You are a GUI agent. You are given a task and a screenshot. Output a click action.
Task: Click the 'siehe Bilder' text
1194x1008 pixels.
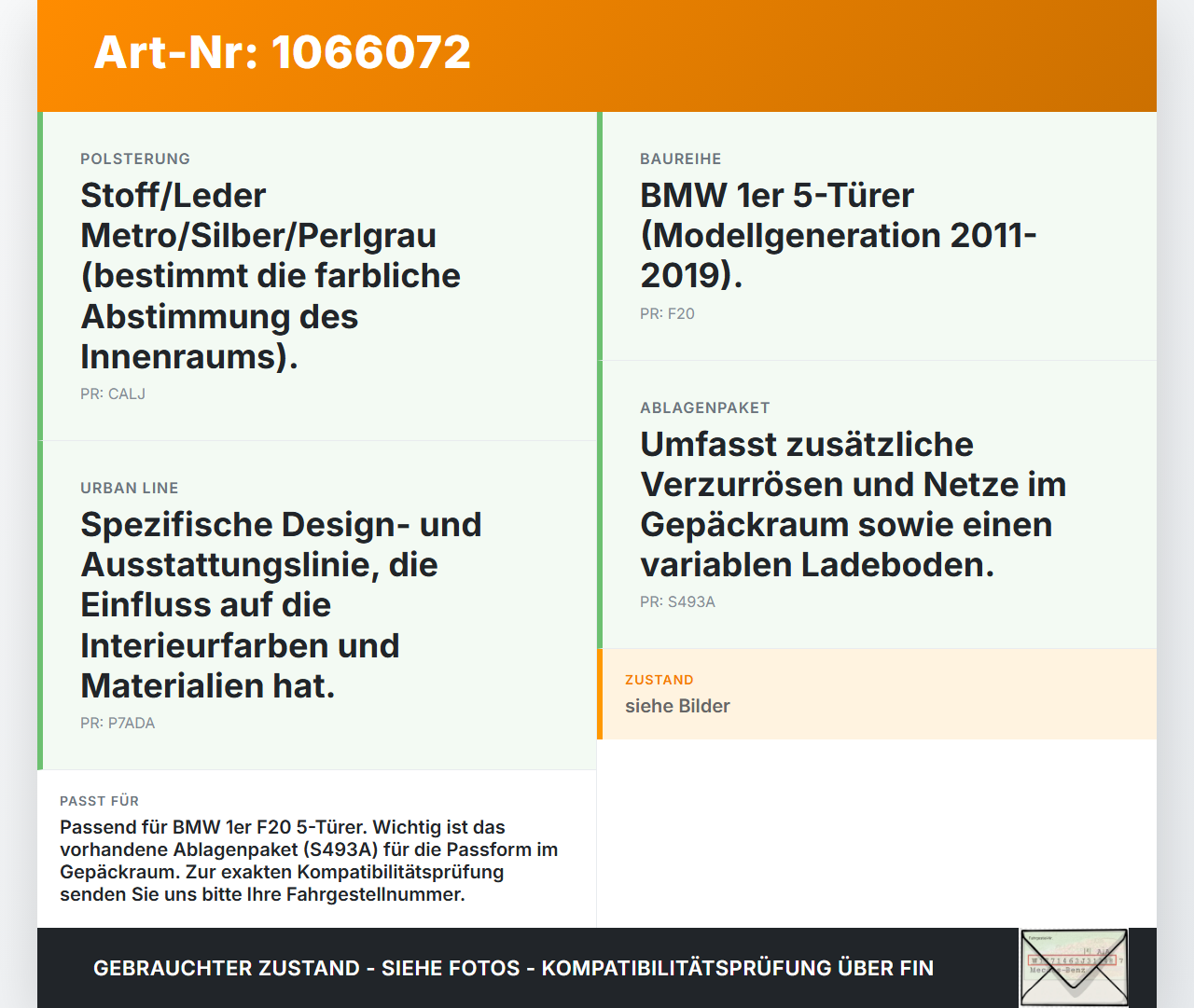(677, 706)
